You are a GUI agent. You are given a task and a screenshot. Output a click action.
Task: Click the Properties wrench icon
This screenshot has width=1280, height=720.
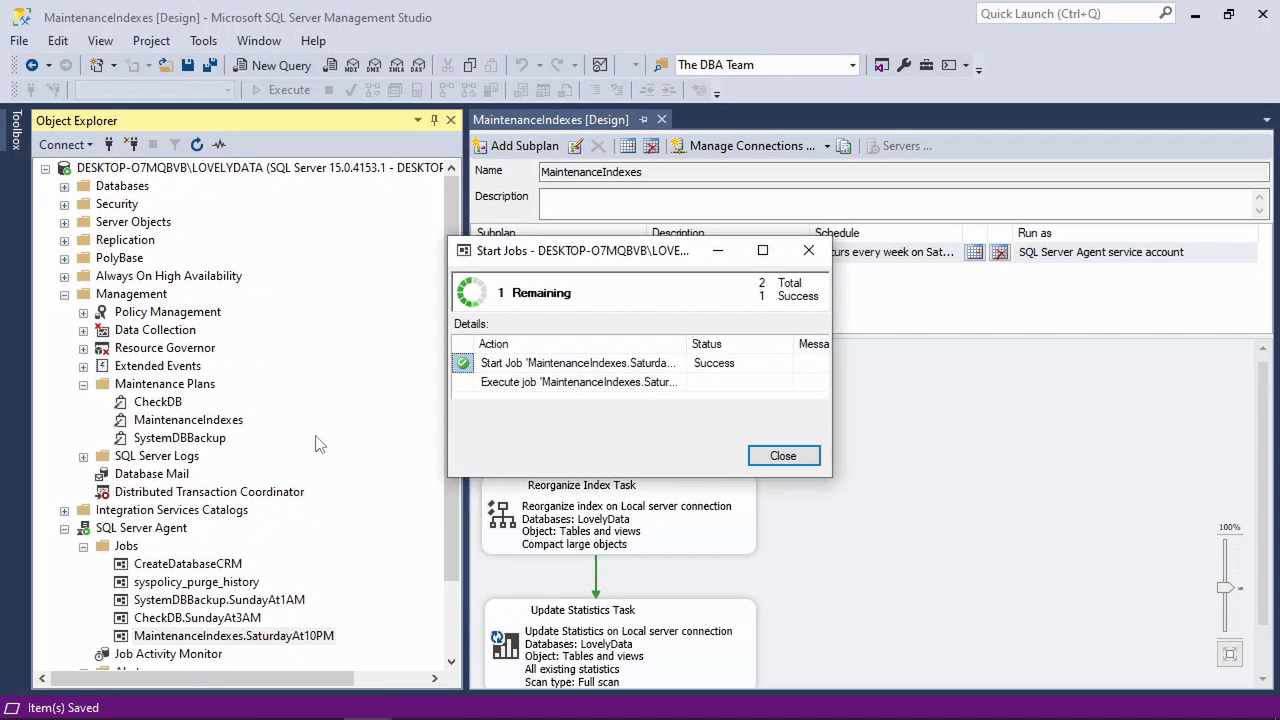904,65
